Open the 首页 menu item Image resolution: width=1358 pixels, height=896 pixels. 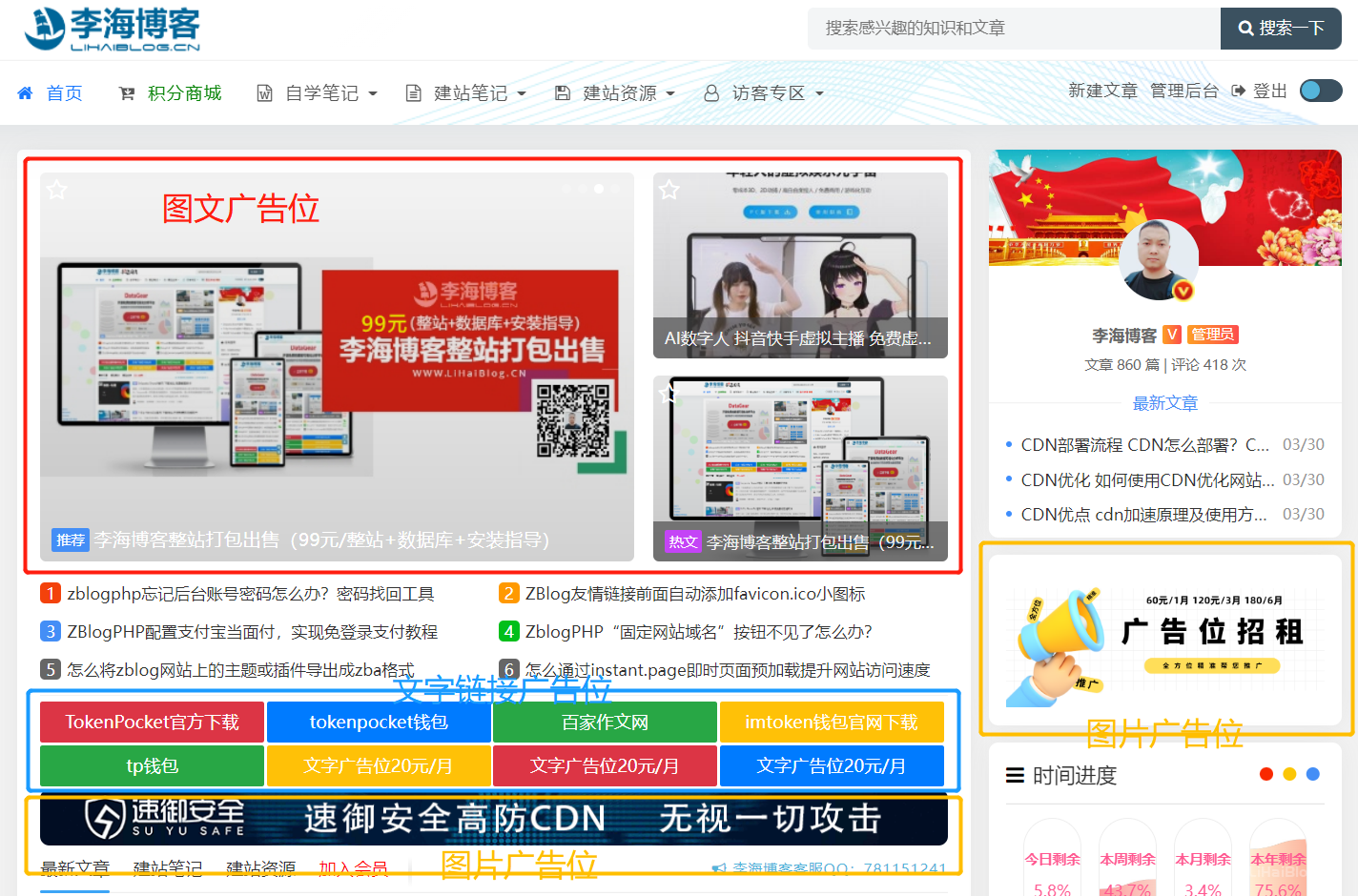click(x=64, y=93)
